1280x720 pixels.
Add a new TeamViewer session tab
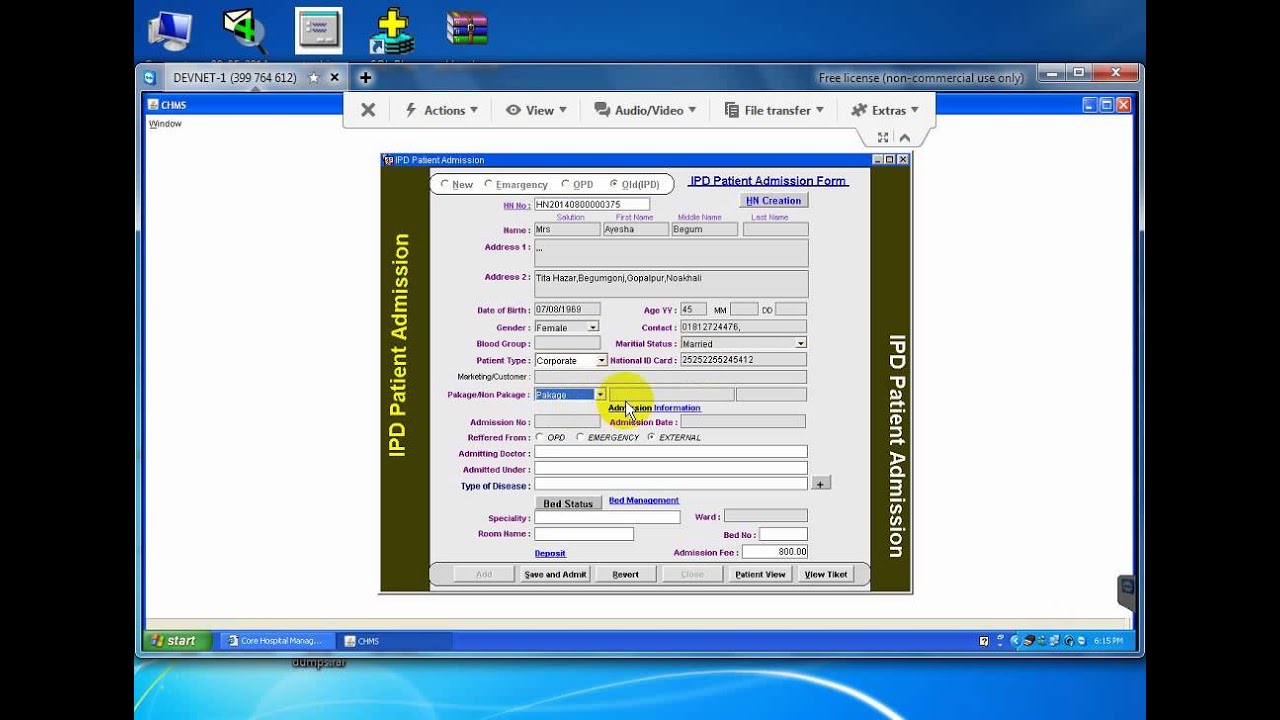pos(366,78)
